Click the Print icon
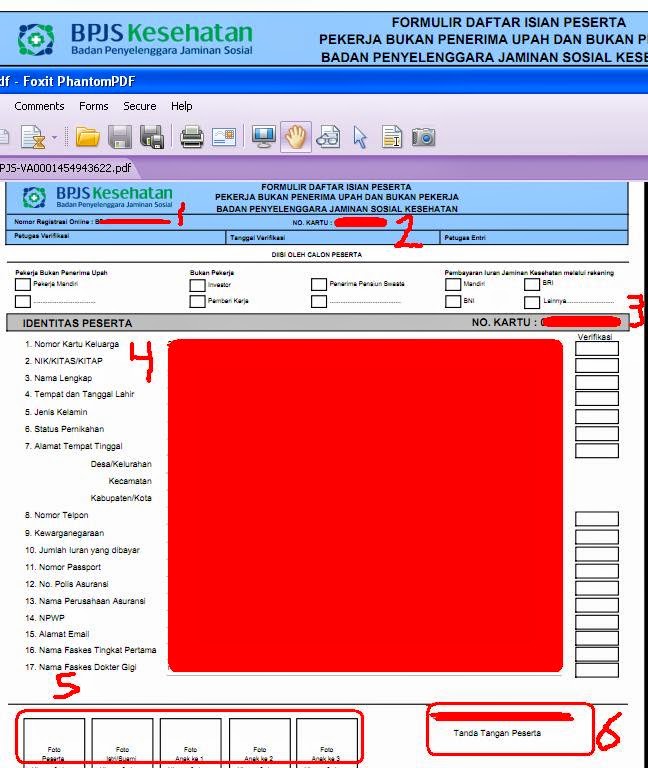The image size is (648, 768). coord(192,137)
